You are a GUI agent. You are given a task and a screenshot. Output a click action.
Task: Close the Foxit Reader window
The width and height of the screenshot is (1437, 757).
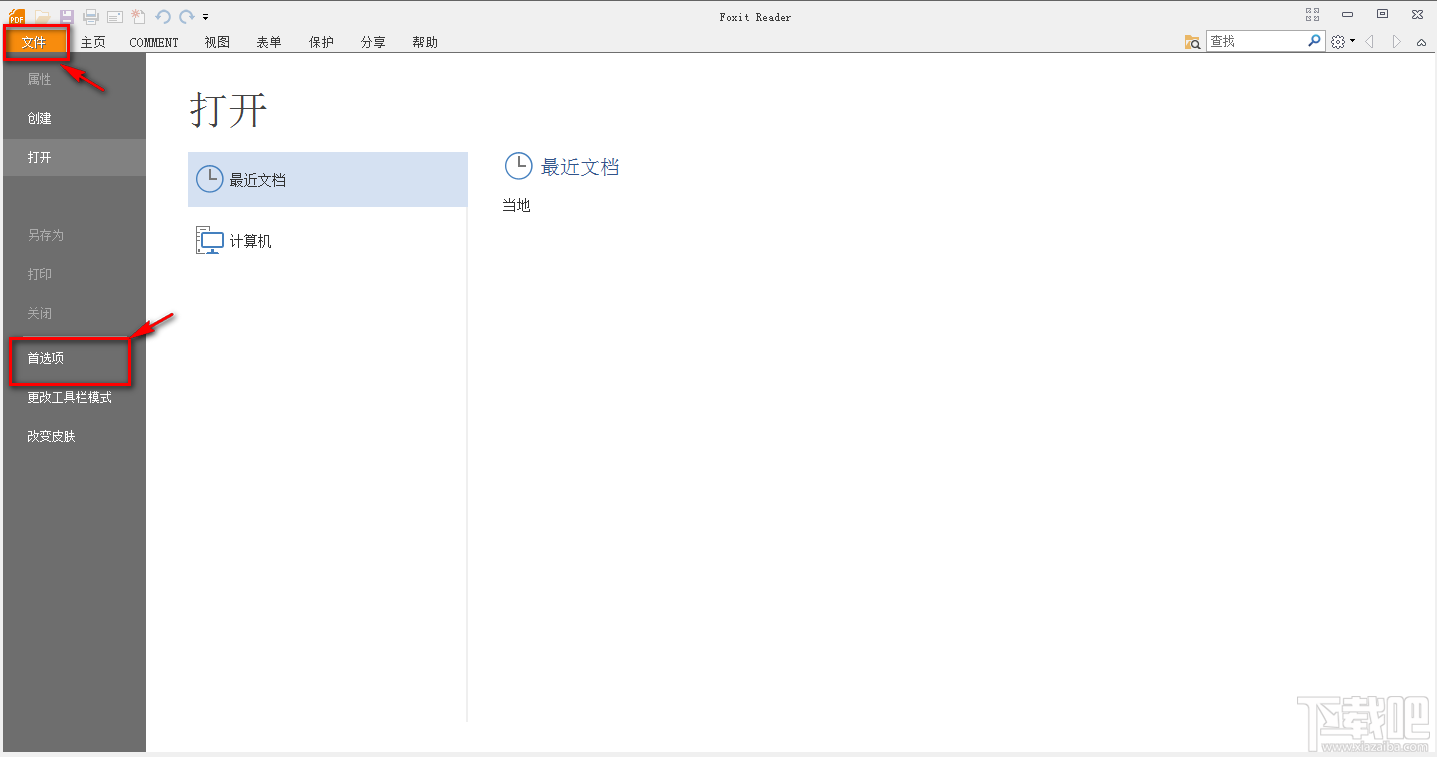1417,14
